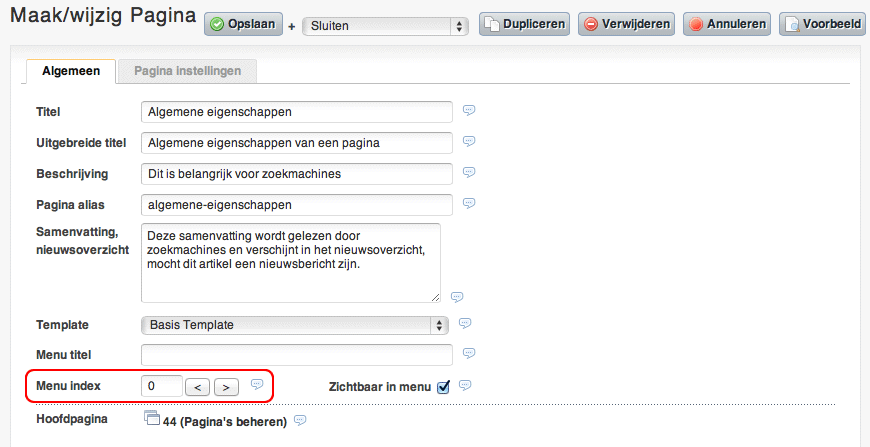Viewport: 870px width, 447px height.
Task: Click the Voorbeeld preview button
Action: click(822, 24)
